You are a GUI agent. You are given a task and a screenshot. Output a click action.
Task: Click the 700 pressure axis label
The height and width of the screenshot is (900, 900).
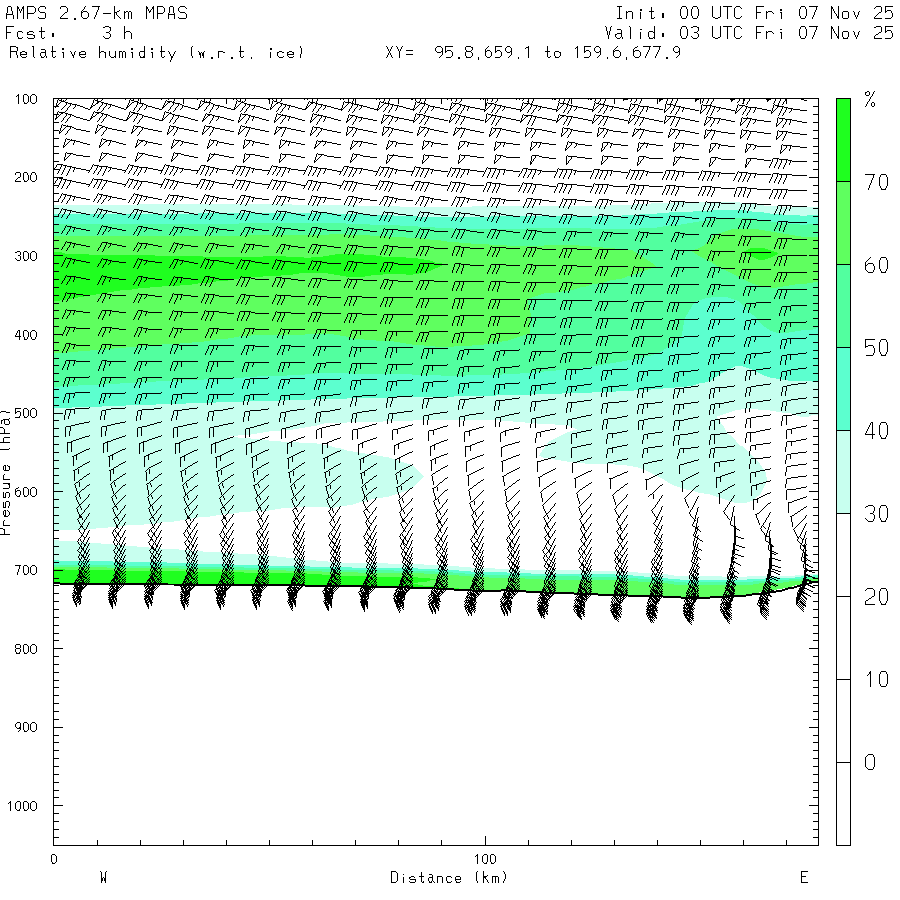point(26,570)
